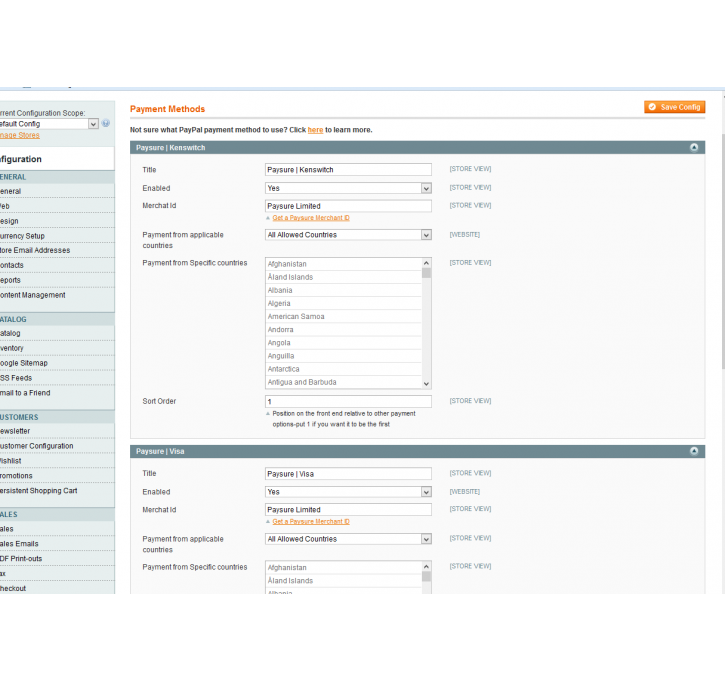Open the Customer Configuration tab
The image size is (725, 680).
57,446
